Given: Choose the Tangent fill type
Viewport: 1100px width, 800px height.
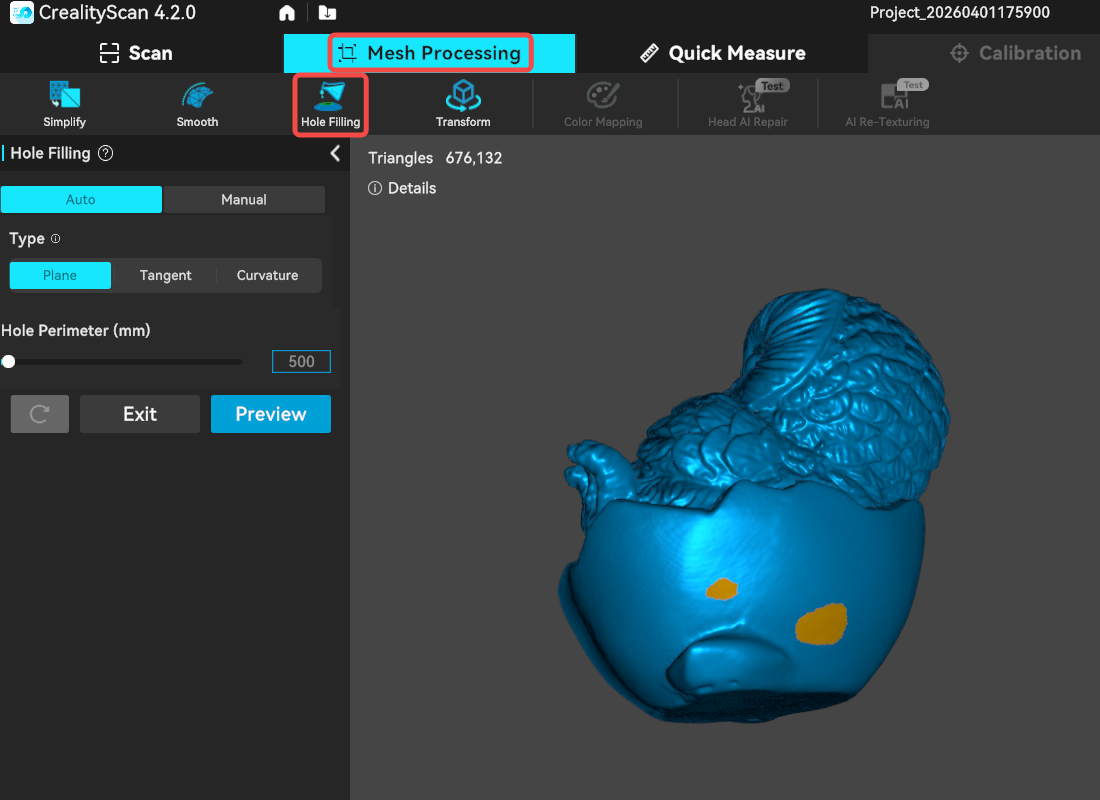Looking at the screenshot, I should pyautogui.click(x=165, y=276).
